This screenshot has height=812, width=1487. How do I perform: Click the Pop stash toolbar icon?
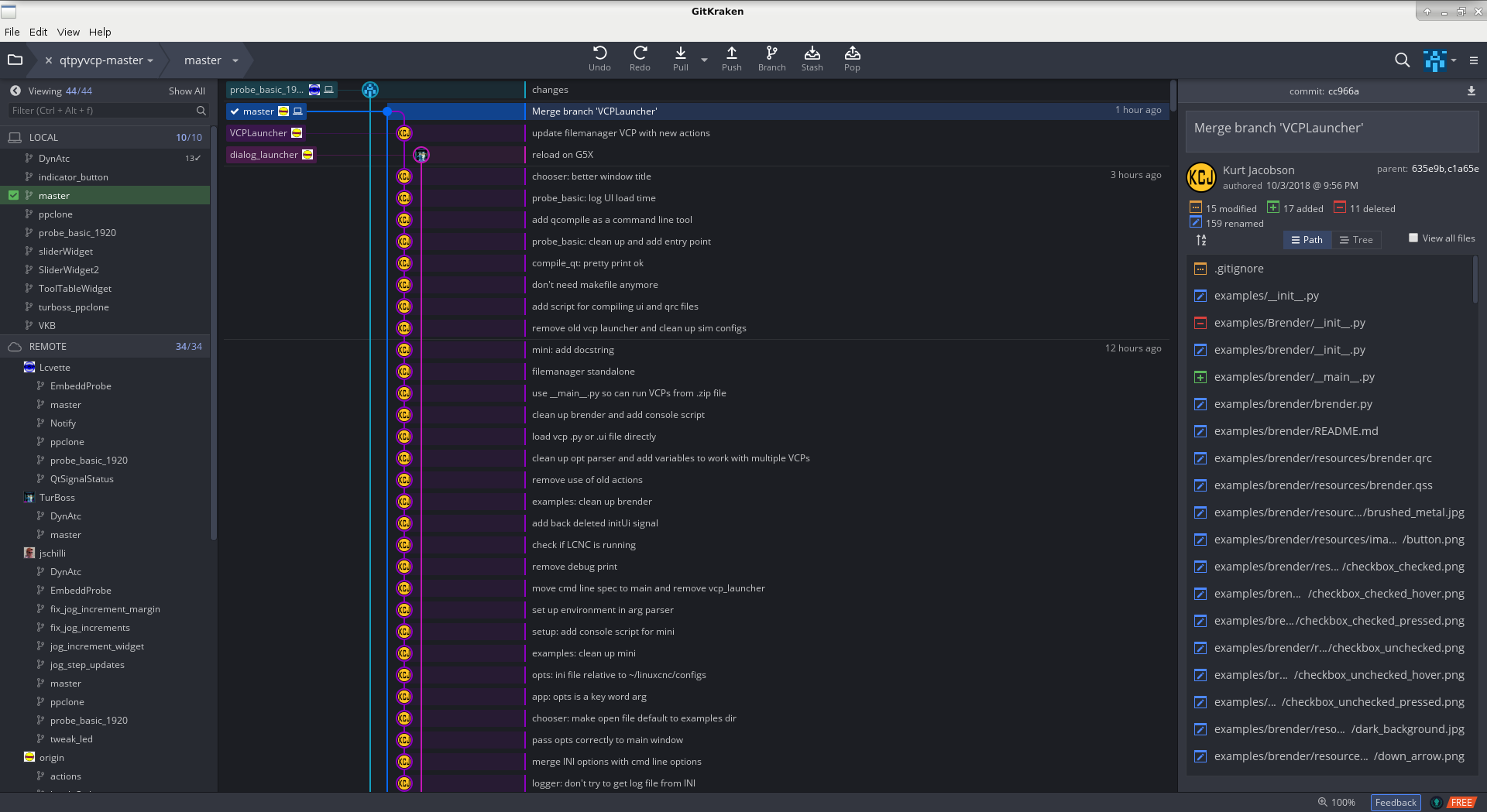pyautogui.click(x=852, y=59)
